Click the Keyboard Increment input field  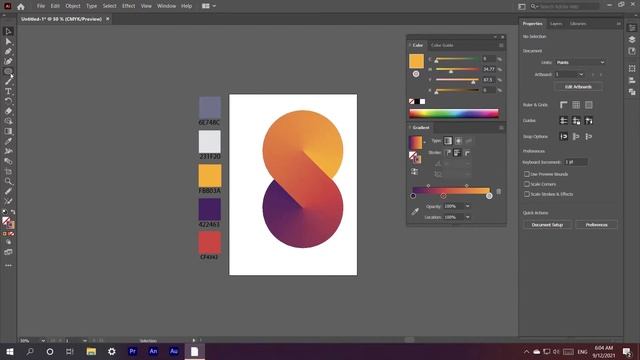click(576, 162)
